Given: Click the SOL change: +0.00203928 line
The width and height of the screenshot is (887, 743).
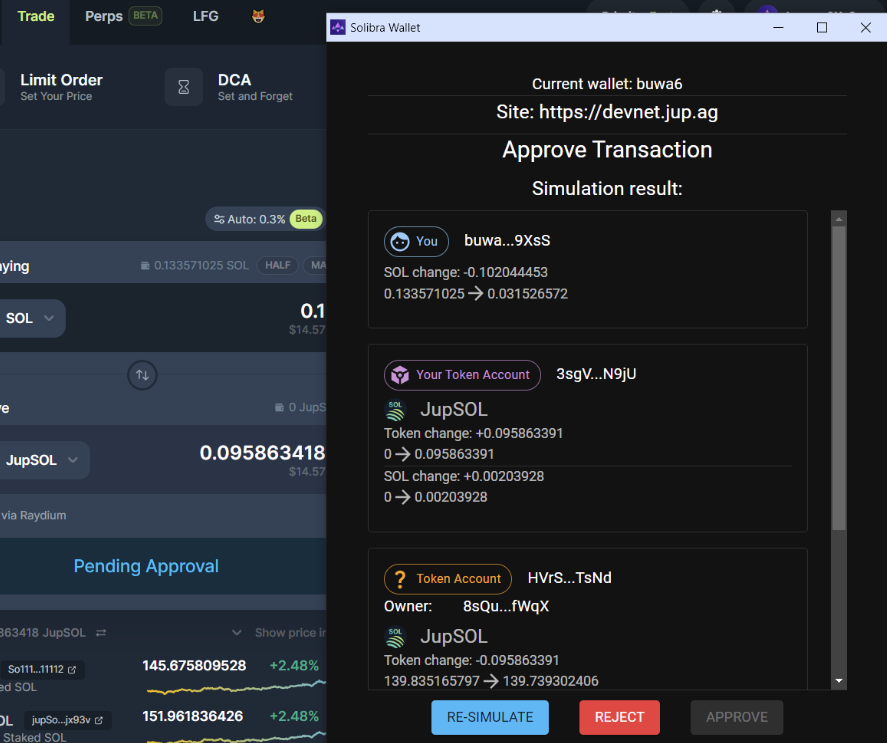Looking at the screenshot, I should (x=464, y=476).
